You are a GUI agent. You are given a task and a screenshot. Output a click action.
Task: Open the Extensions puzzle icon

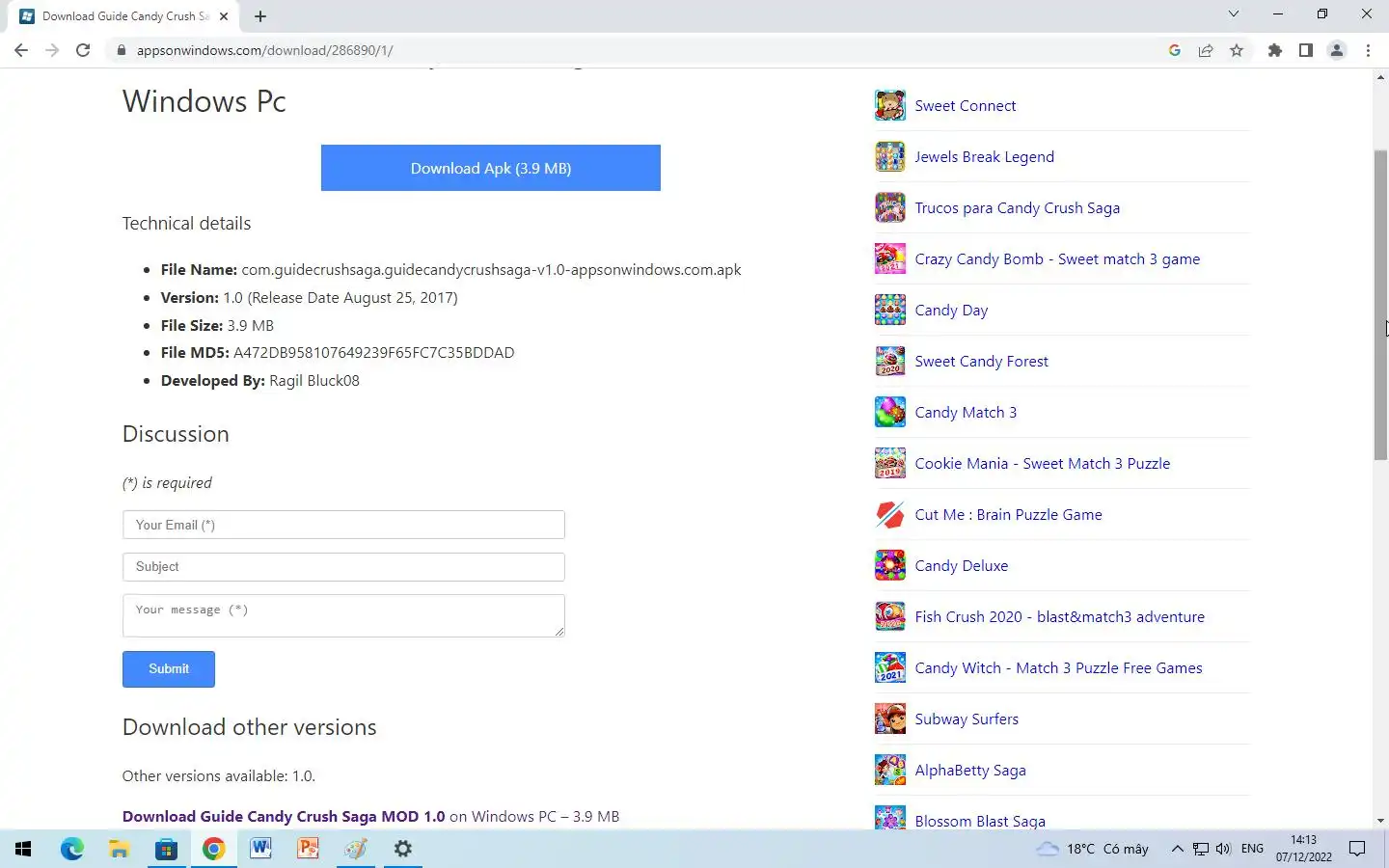tap(1275, 50)
